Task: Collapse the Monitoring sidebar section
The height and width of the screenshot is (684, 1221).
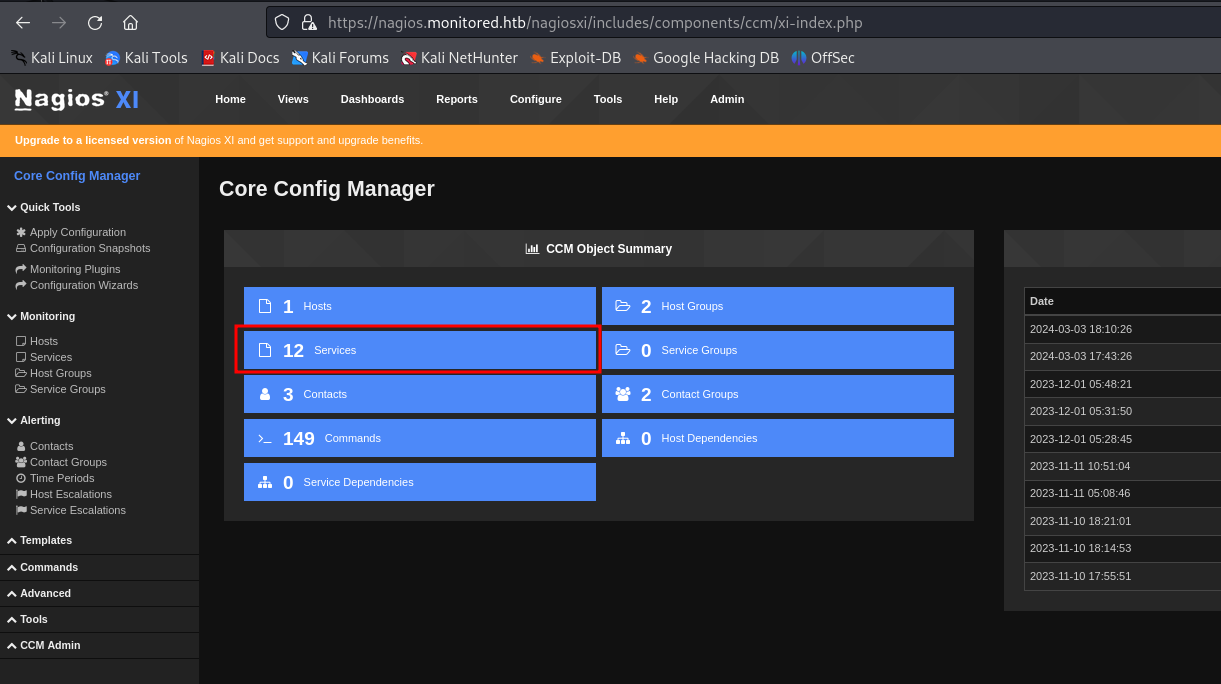Action: click(41, 316)
